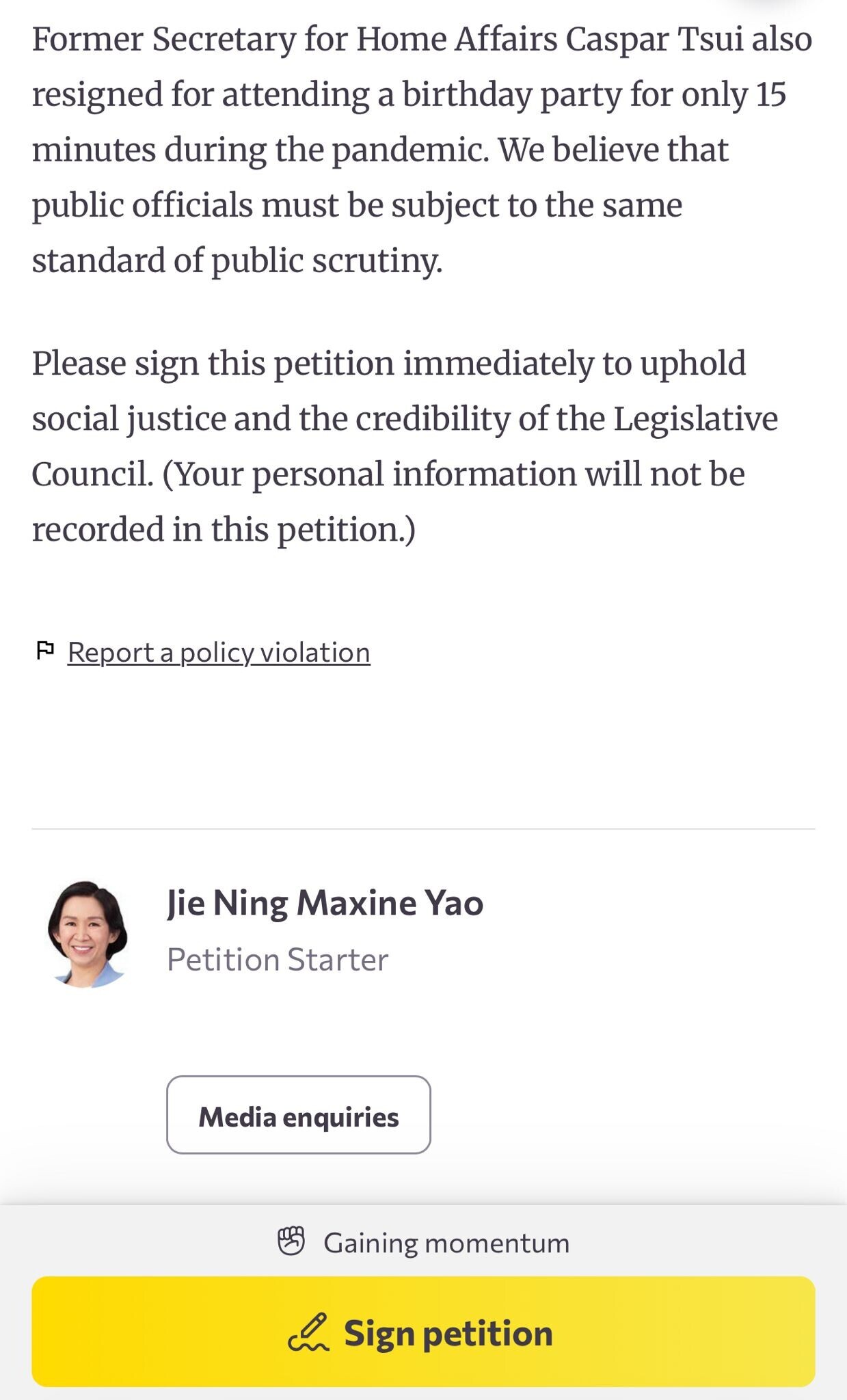
Task: Click the Former Secretary for Home Affairs text
Action: (x=294, y=39)
